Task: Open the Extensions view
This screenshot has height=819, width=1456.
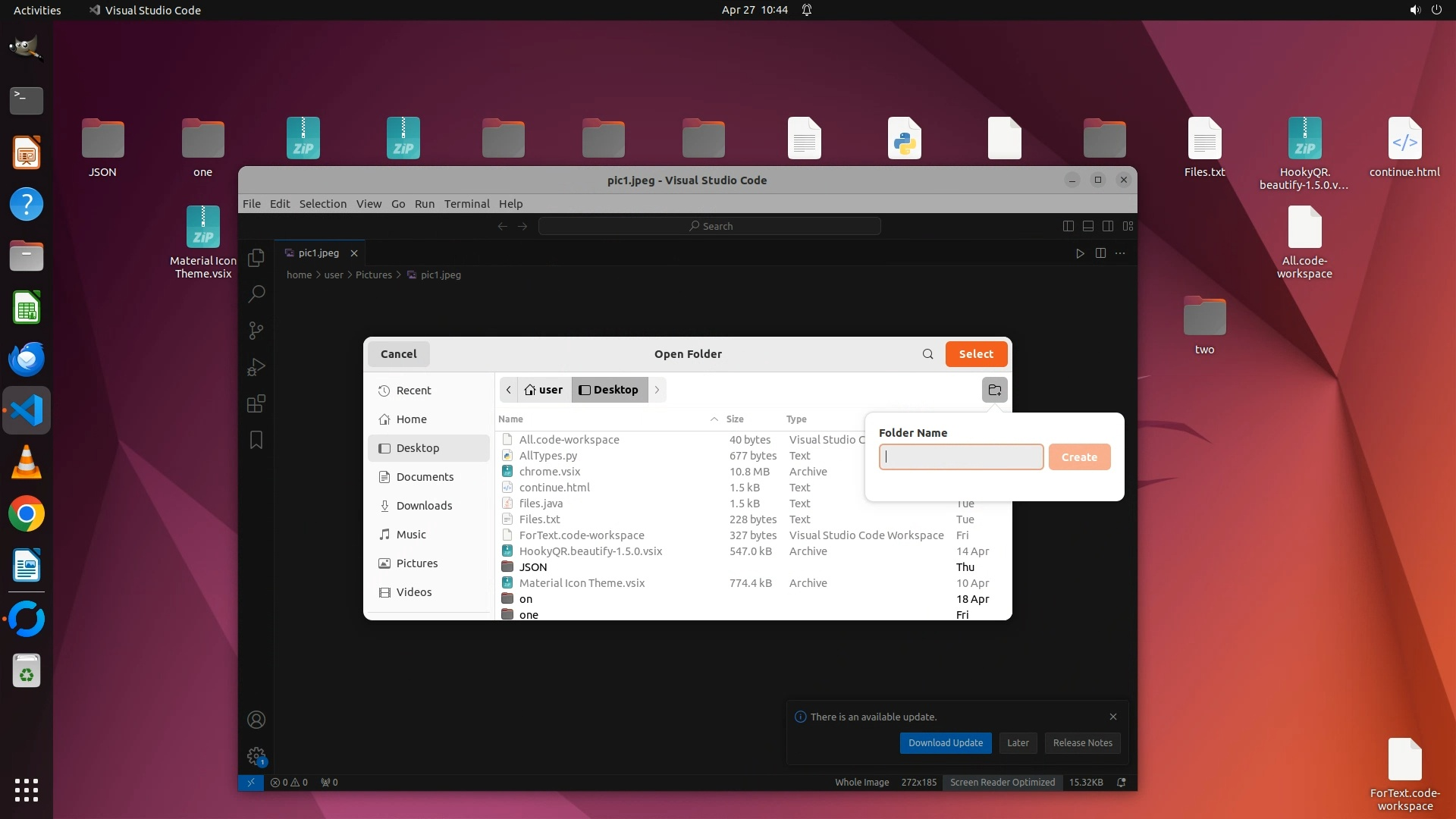Action: pyautogui.click(x=256, y=403)
